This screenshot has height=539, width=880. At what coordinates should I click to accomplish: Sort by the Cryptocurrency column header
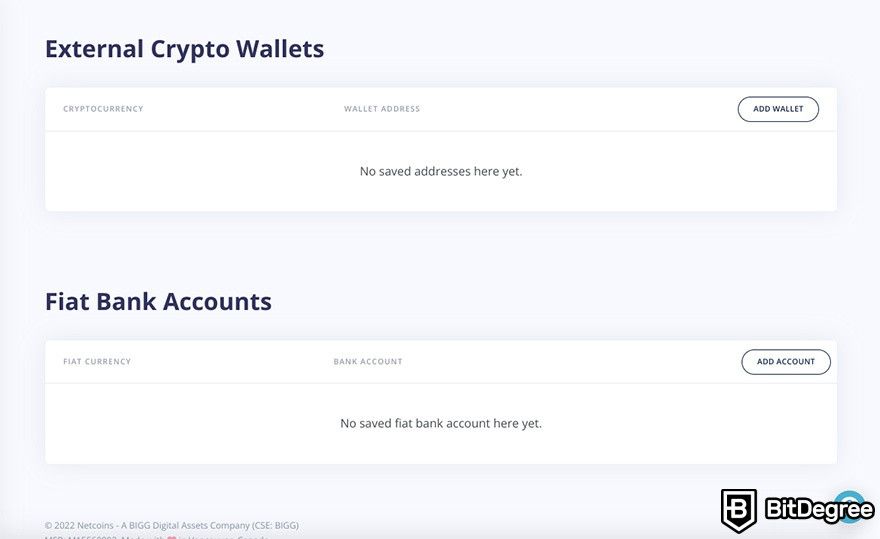pos(103,109)
